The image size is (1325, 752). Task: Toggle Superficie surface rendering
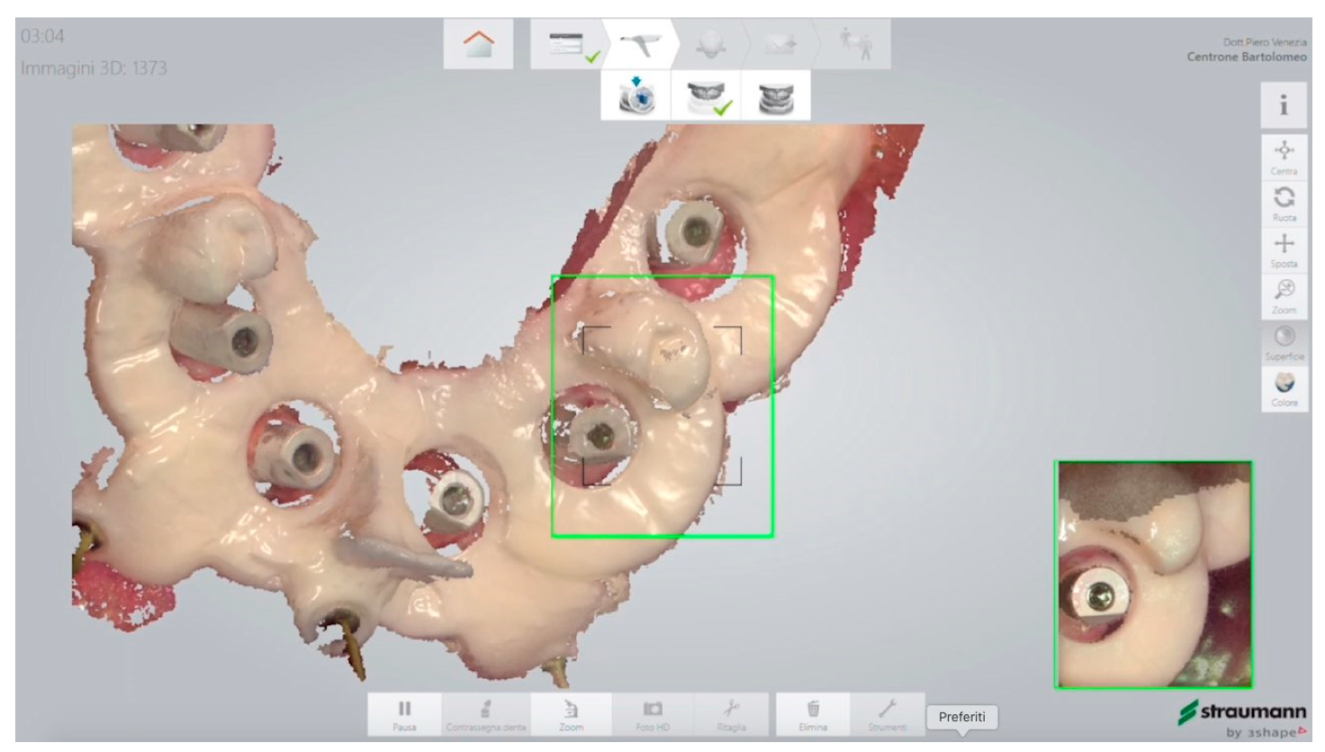[x=1283, y=341]
